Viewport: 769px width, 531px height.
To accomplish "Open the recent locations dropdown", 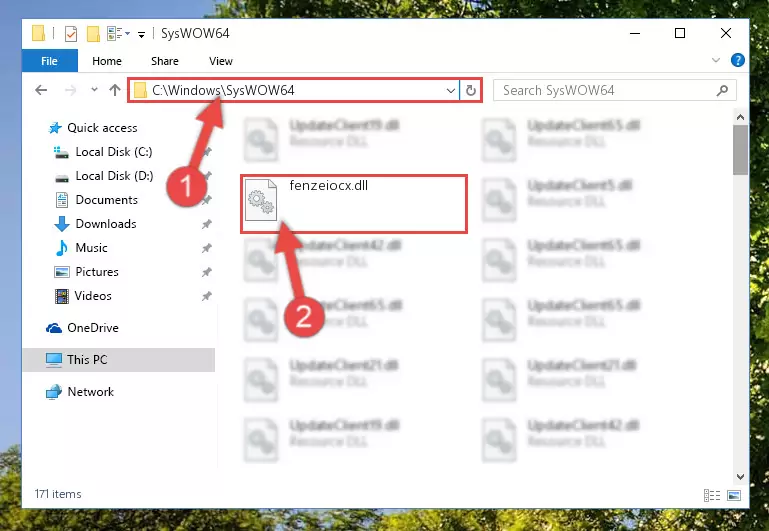I will [94, 90].
